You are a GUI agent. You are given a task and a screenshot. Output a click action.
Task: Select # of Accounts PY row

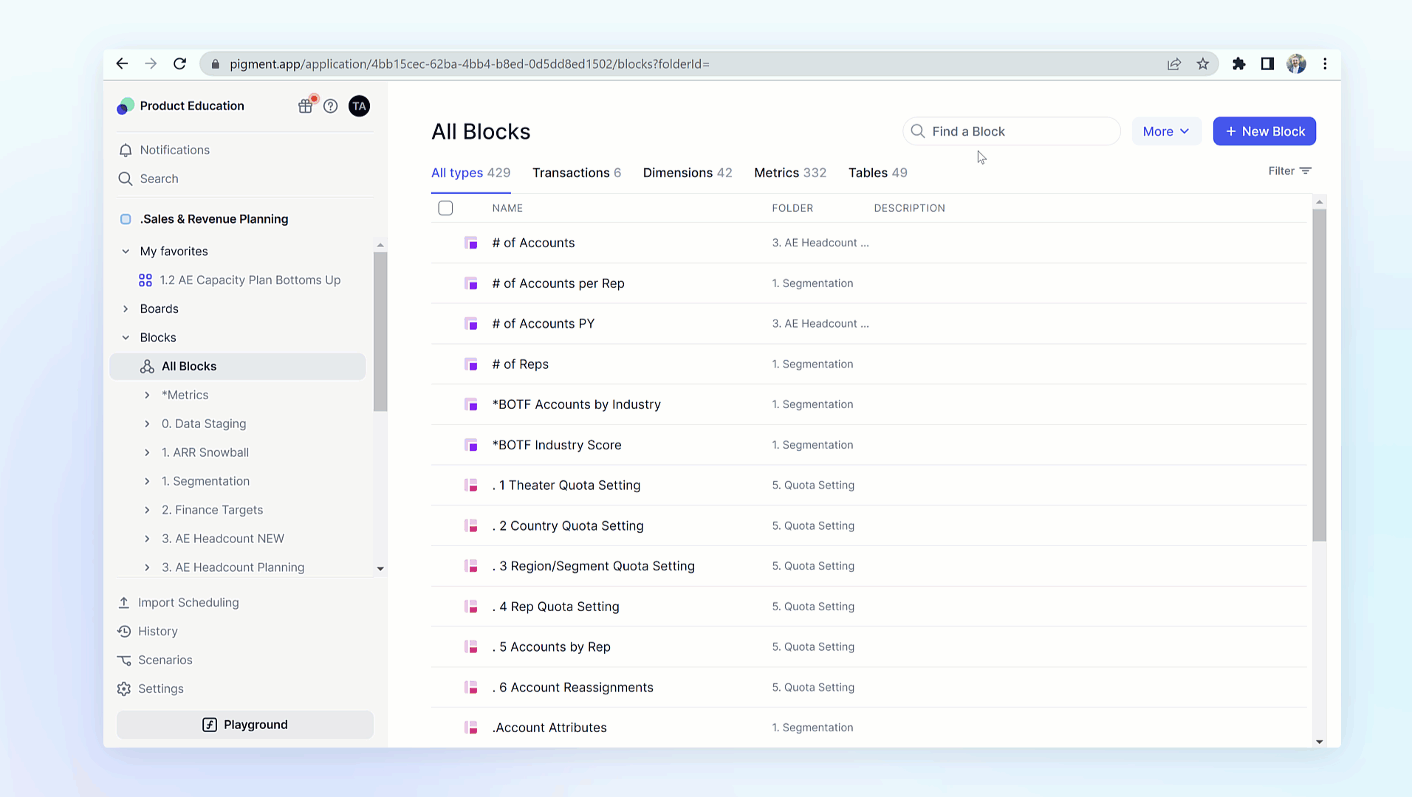click(869, 324)
